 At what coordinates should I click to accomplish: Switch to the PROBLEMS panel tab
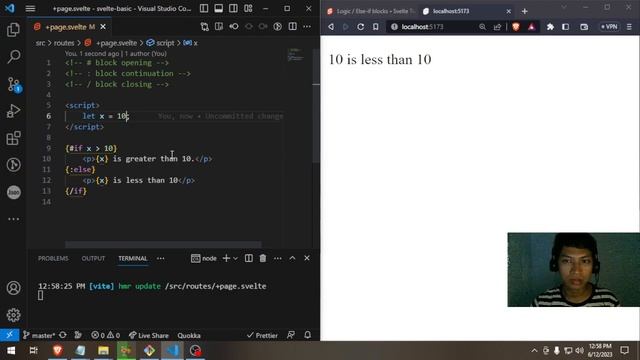coord(53,258)
